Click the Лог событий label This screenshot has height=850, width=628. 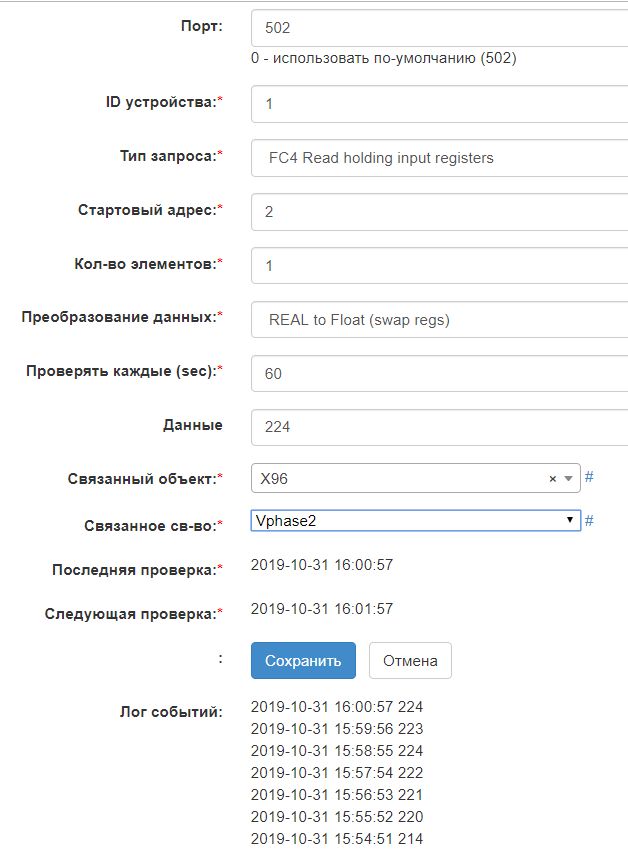[171, 712]
